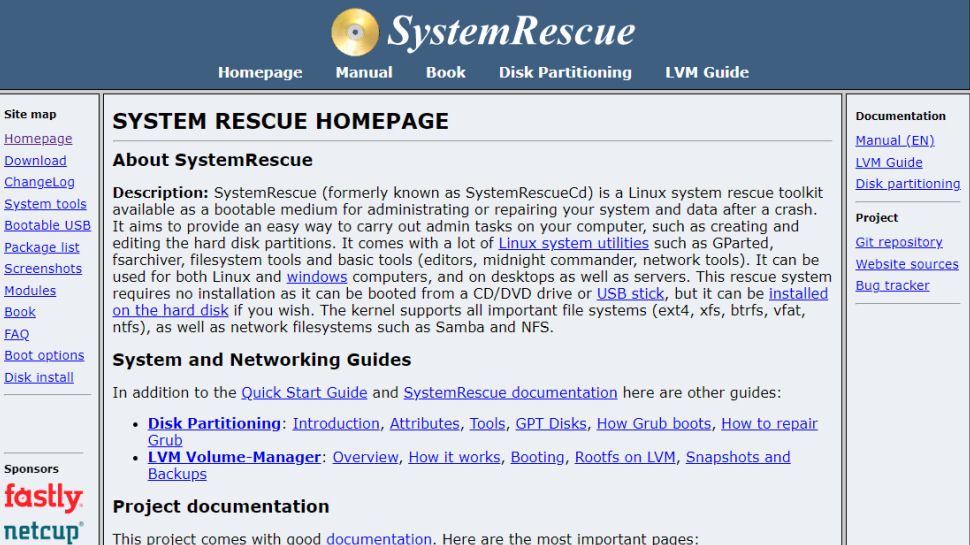
Task: Open the fastly sponsor logo
Action: [43, 498]
